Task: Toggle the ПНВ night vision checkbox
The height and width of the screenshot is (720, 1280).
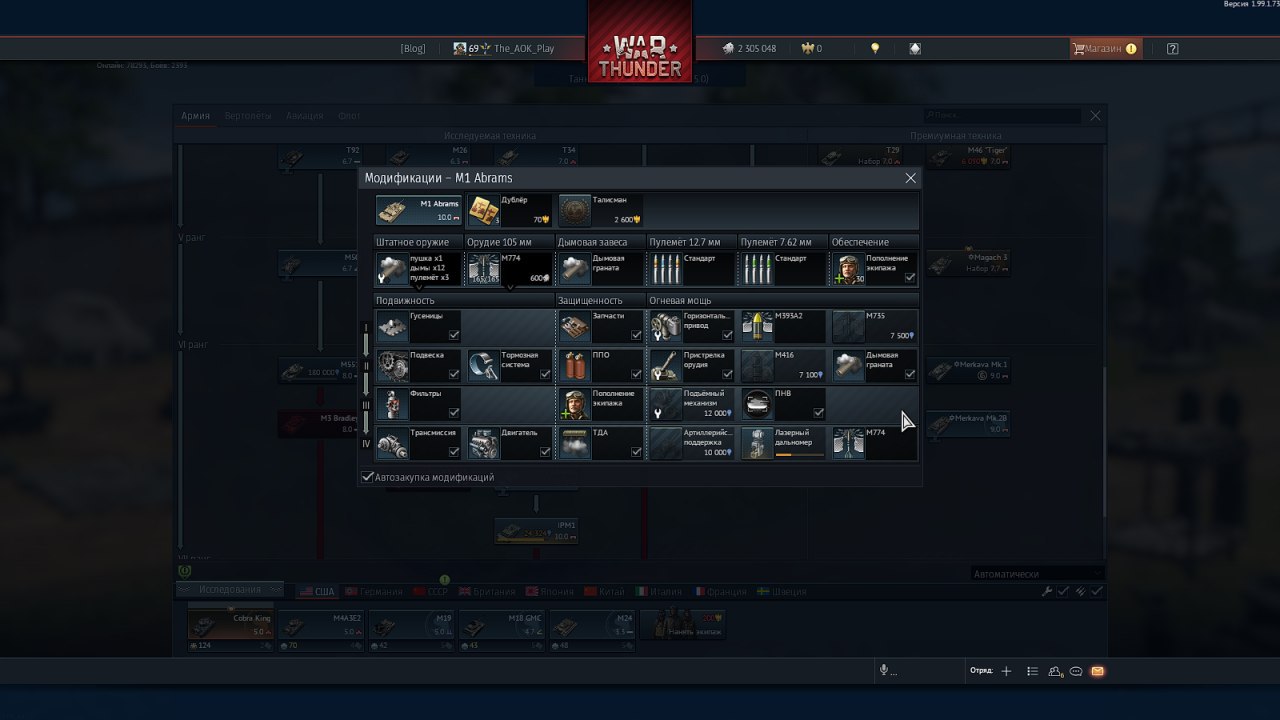Action: 818,413
